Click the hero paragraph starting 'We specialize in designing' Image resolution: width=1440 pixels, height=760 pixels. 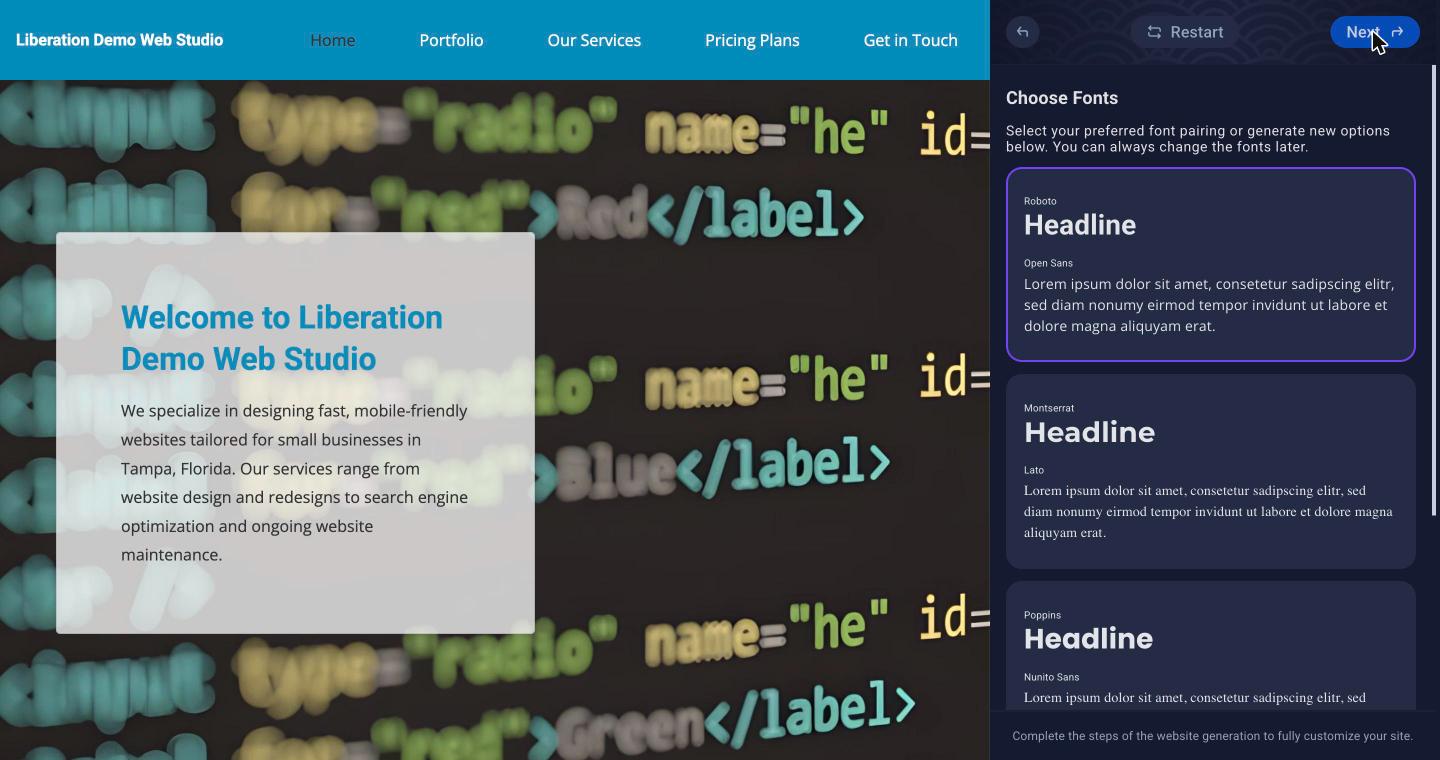[x=295, y=483]
